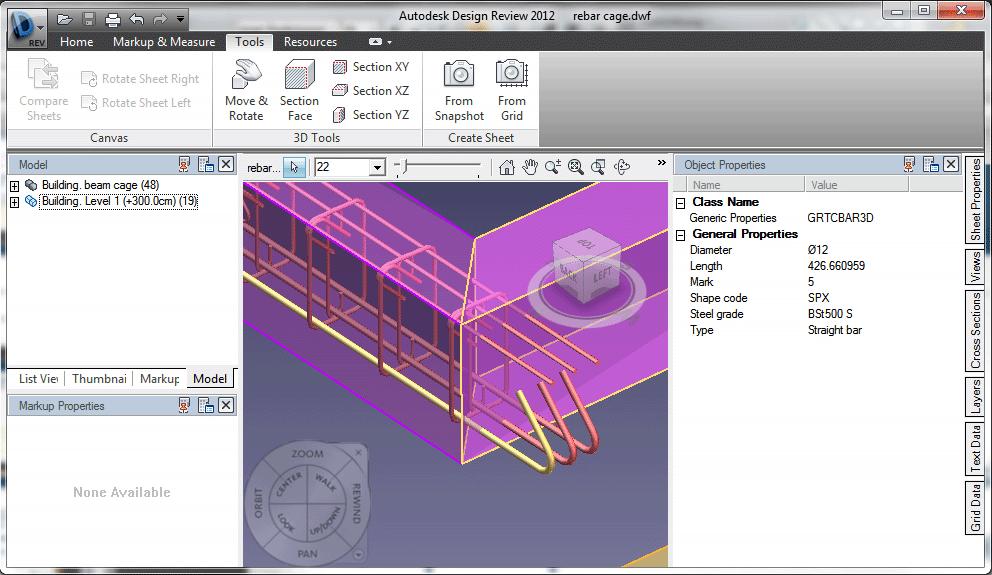
Task: Toggle auto-hide pin on Markup Properties panel
Action: (184, 405)
